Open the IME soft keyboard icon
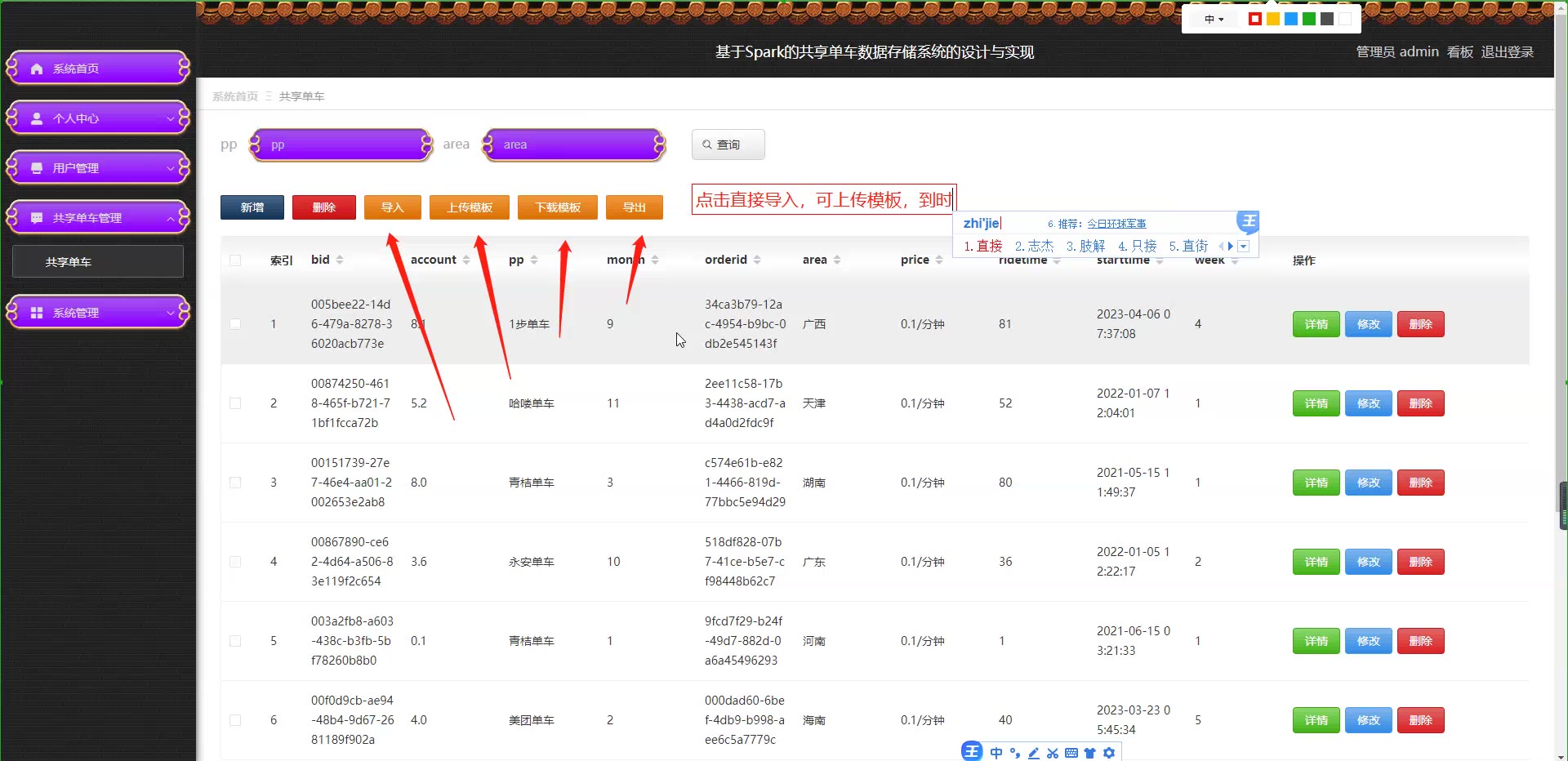The image size is (1568, 761). coord(1071,753)
